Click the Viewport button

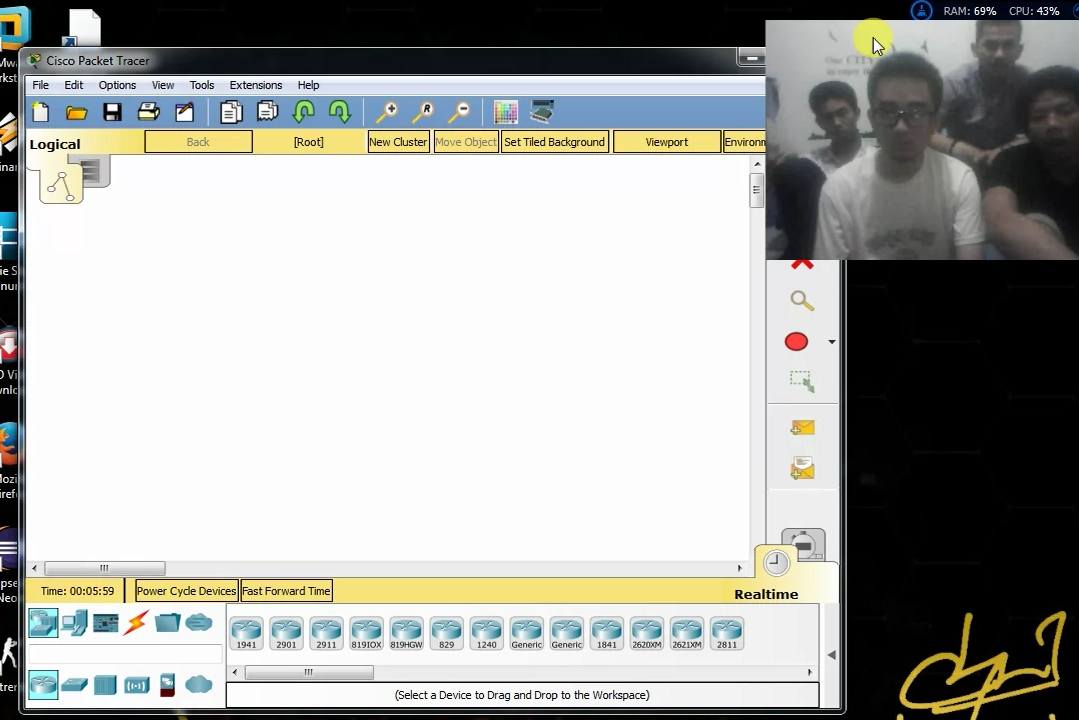pos(666,142)
